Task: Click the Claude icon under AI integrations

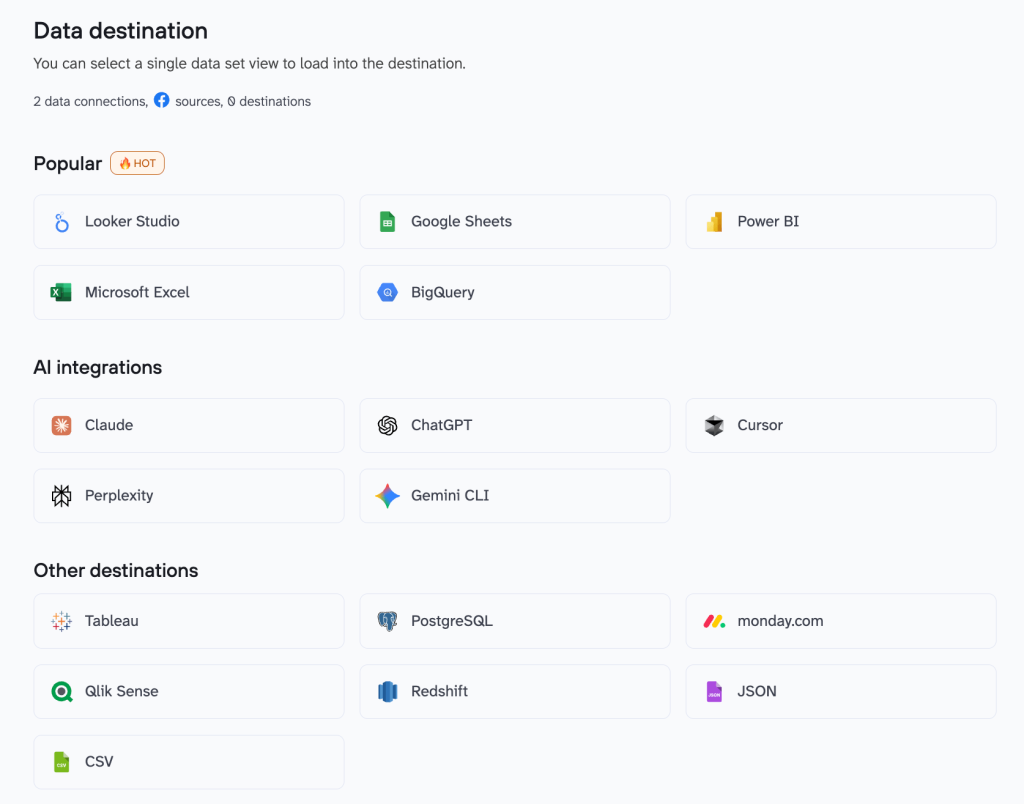Action: click(60, 425)
